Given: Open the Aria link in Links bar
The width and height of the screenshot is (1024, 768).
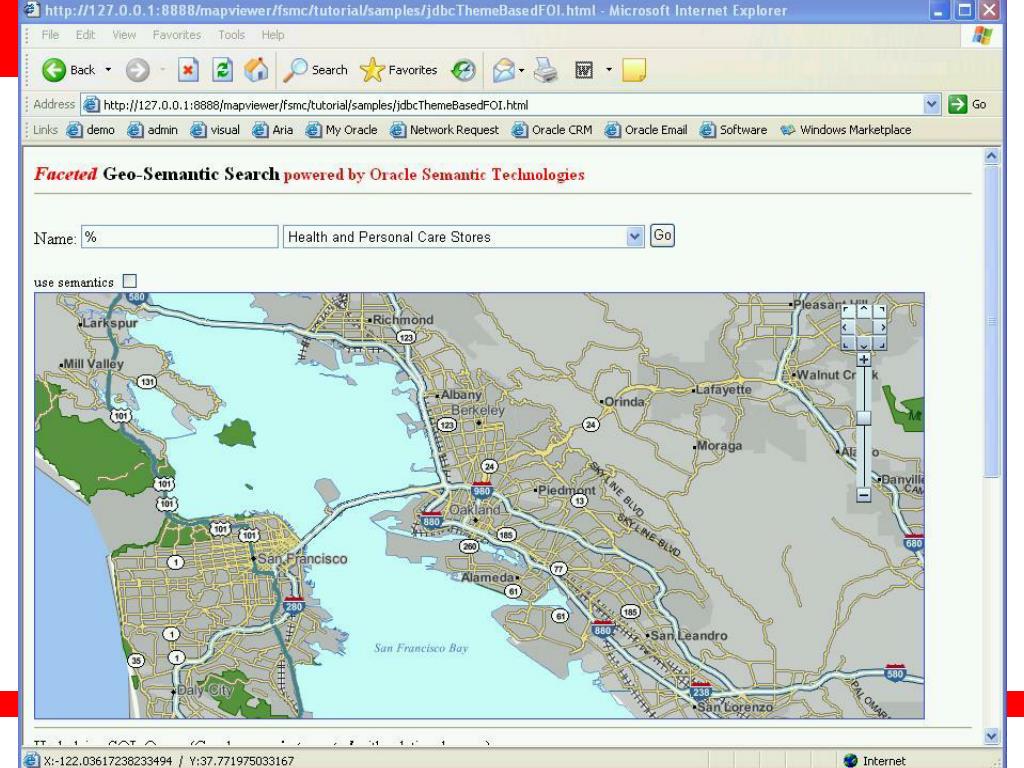Looking at the screenshot, I should [273, 130].
